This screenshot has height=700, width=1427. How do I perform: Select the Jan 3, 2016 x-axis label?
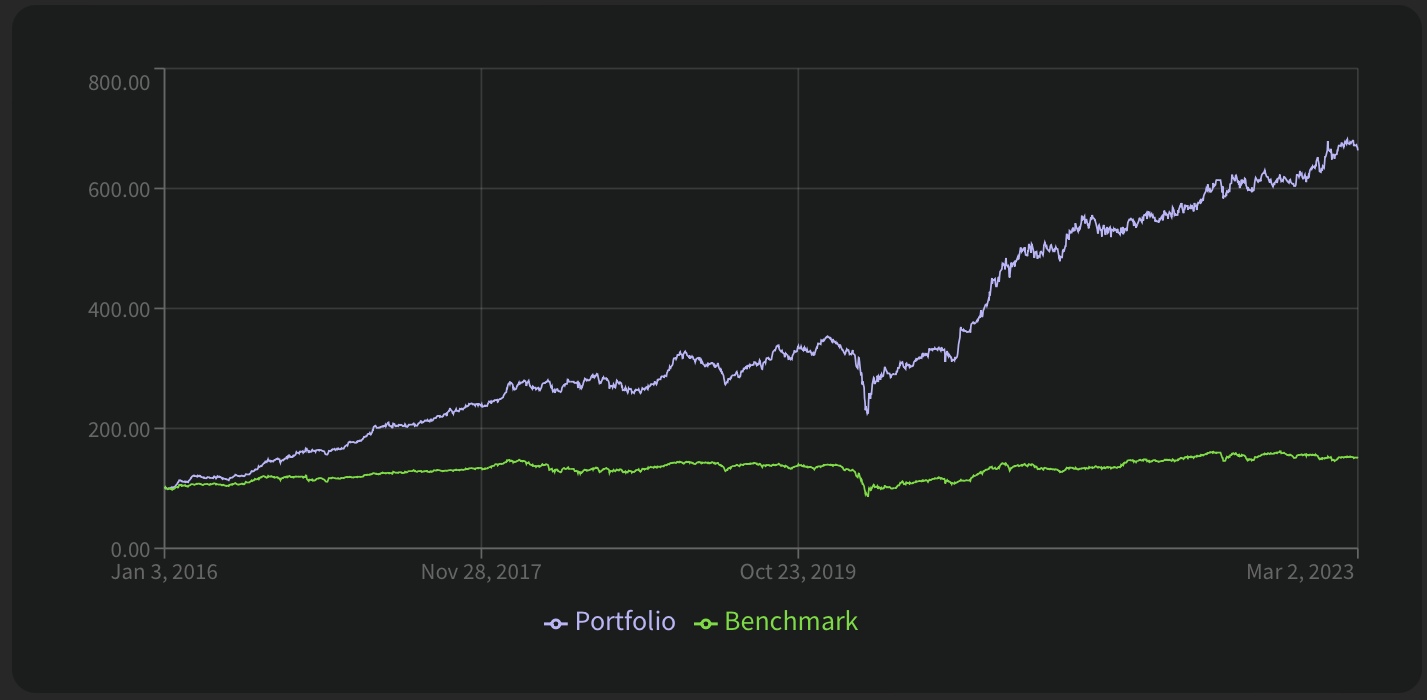click(164, 572)
